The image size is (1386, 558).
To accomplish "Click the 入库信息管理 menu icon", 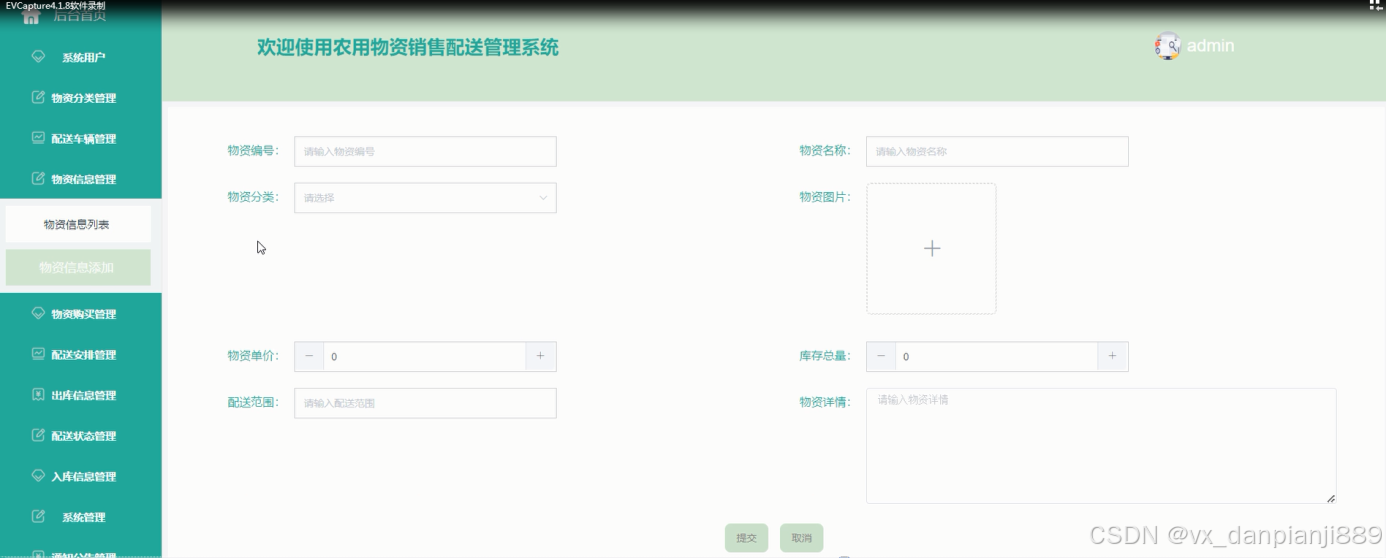I will click(x=39, y=476).
